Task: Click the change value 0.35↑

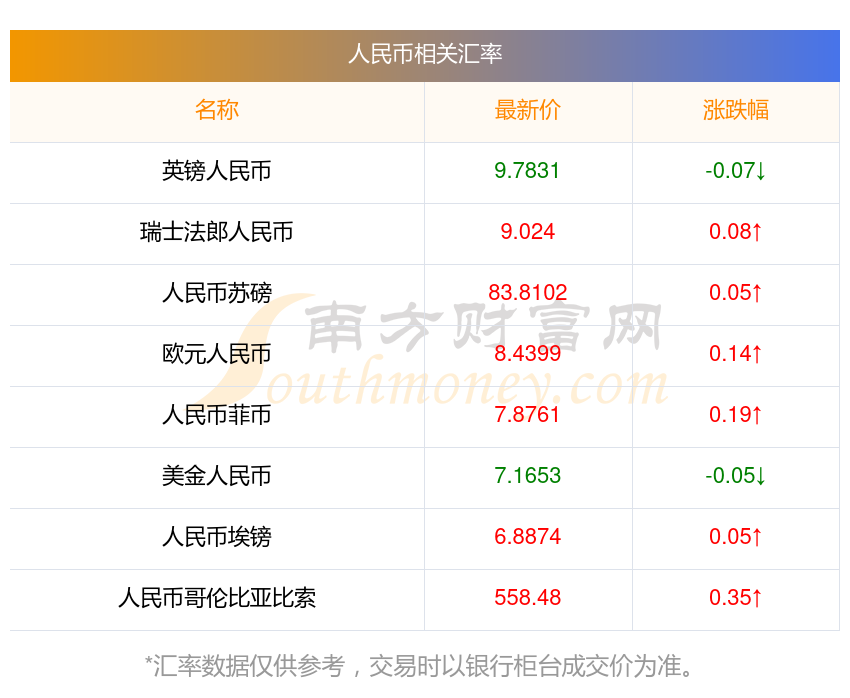Action: pyautogui.click(x=736, y=598)
